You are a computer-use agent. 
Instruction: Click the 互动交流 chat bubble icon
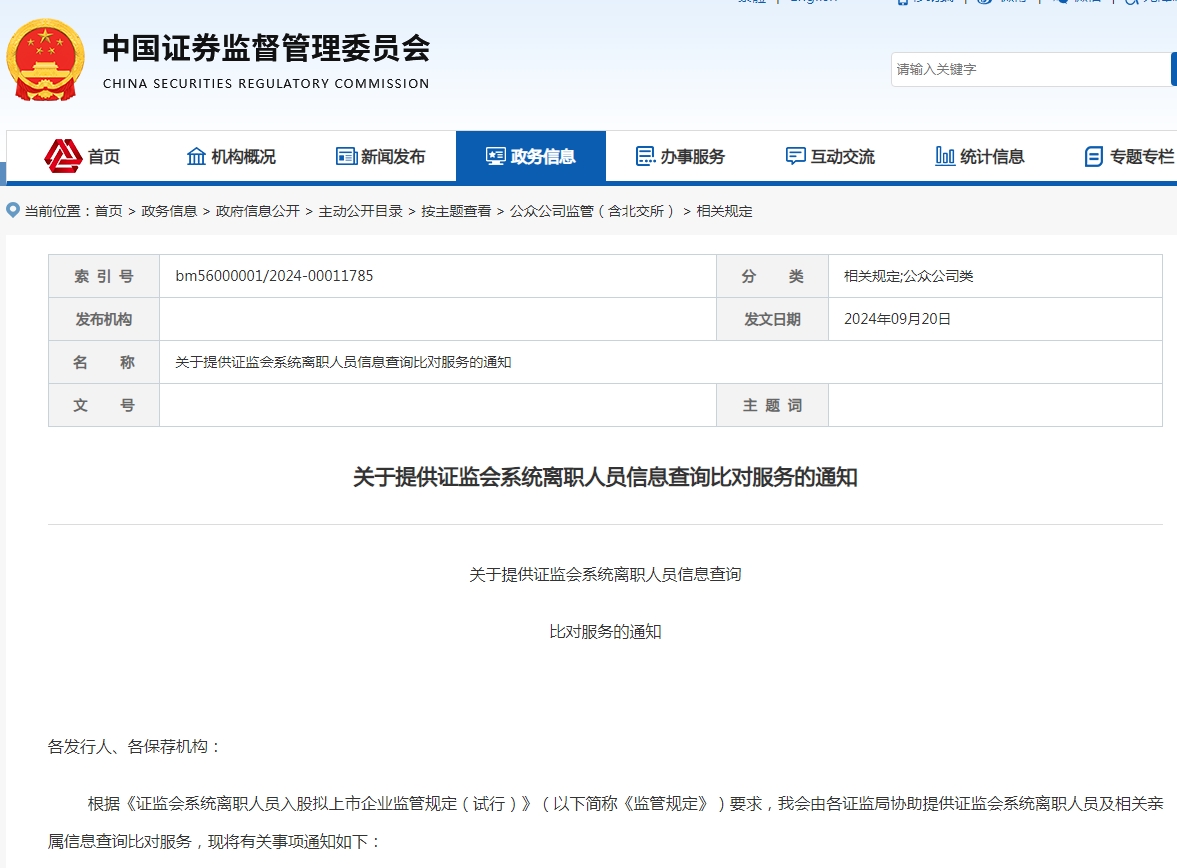click(x=797, y=156)
